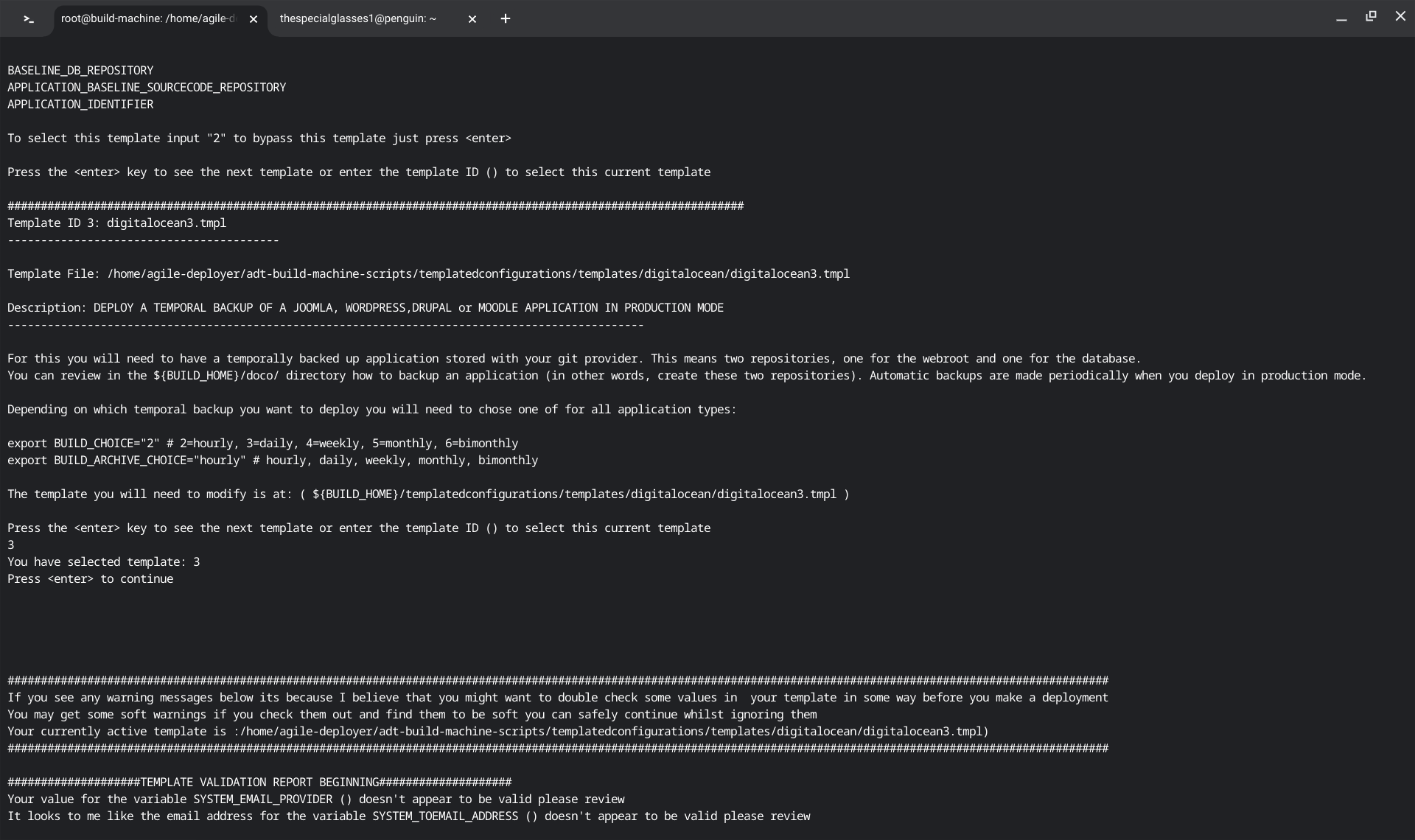Click the SYSTEM_TOEMAIL_ADDRESS warning line
The image size is (1415, 840).
(408, 816)
